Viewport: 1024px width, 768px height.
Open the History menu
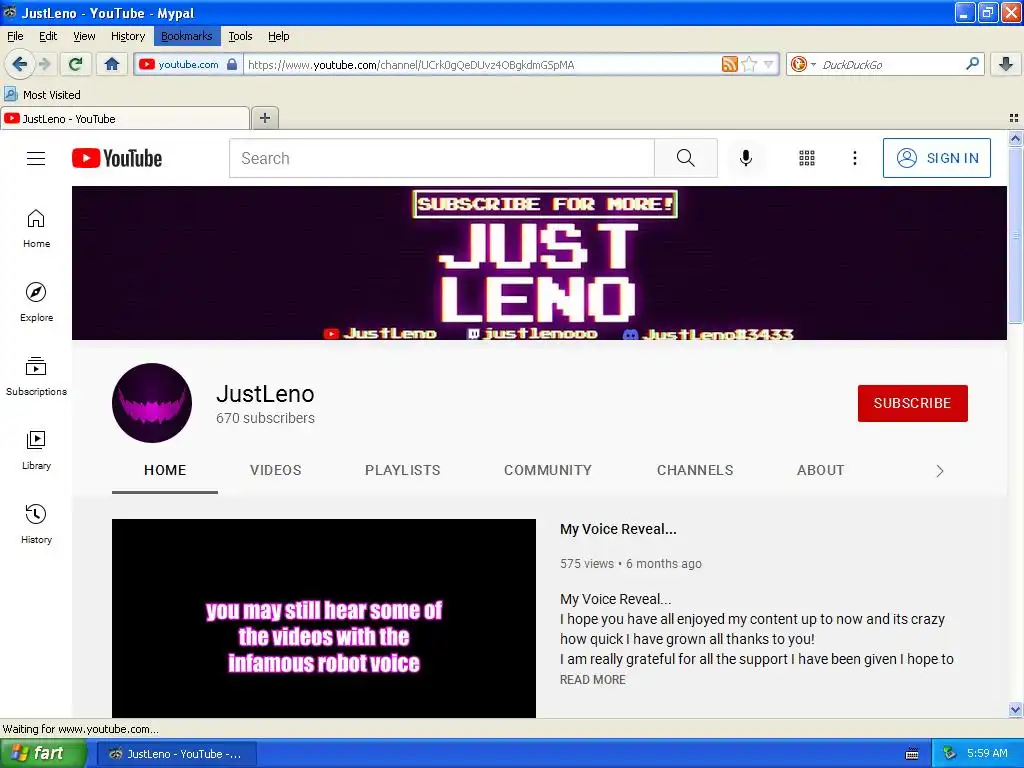coord(127,36)
